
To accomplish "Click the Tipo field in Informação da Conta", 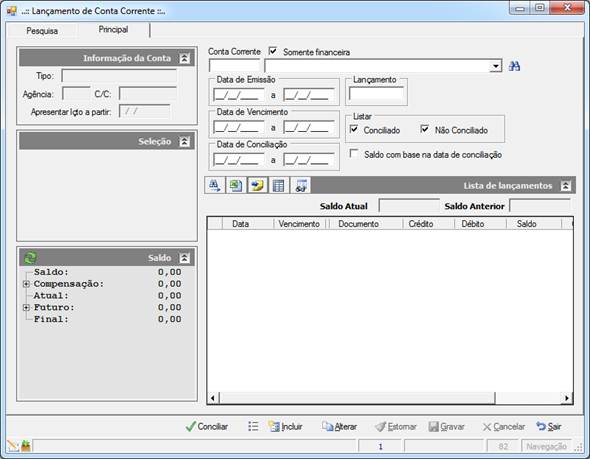I will (119, 76).
